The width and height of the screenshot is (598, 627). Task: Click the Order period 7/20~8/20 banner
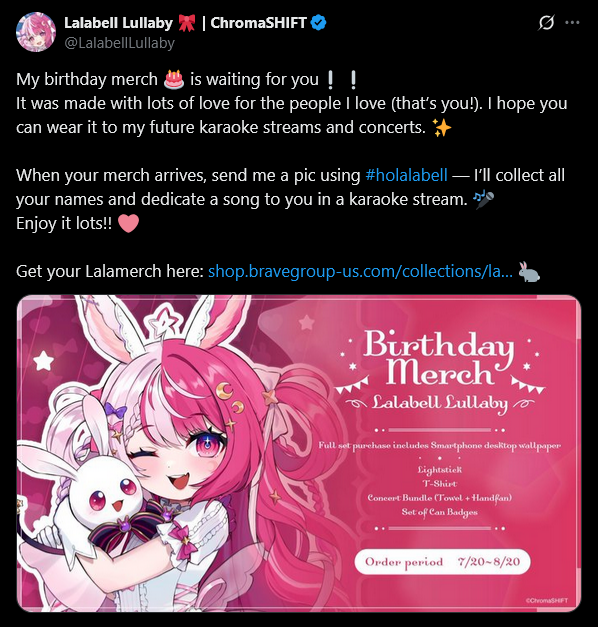442,562
